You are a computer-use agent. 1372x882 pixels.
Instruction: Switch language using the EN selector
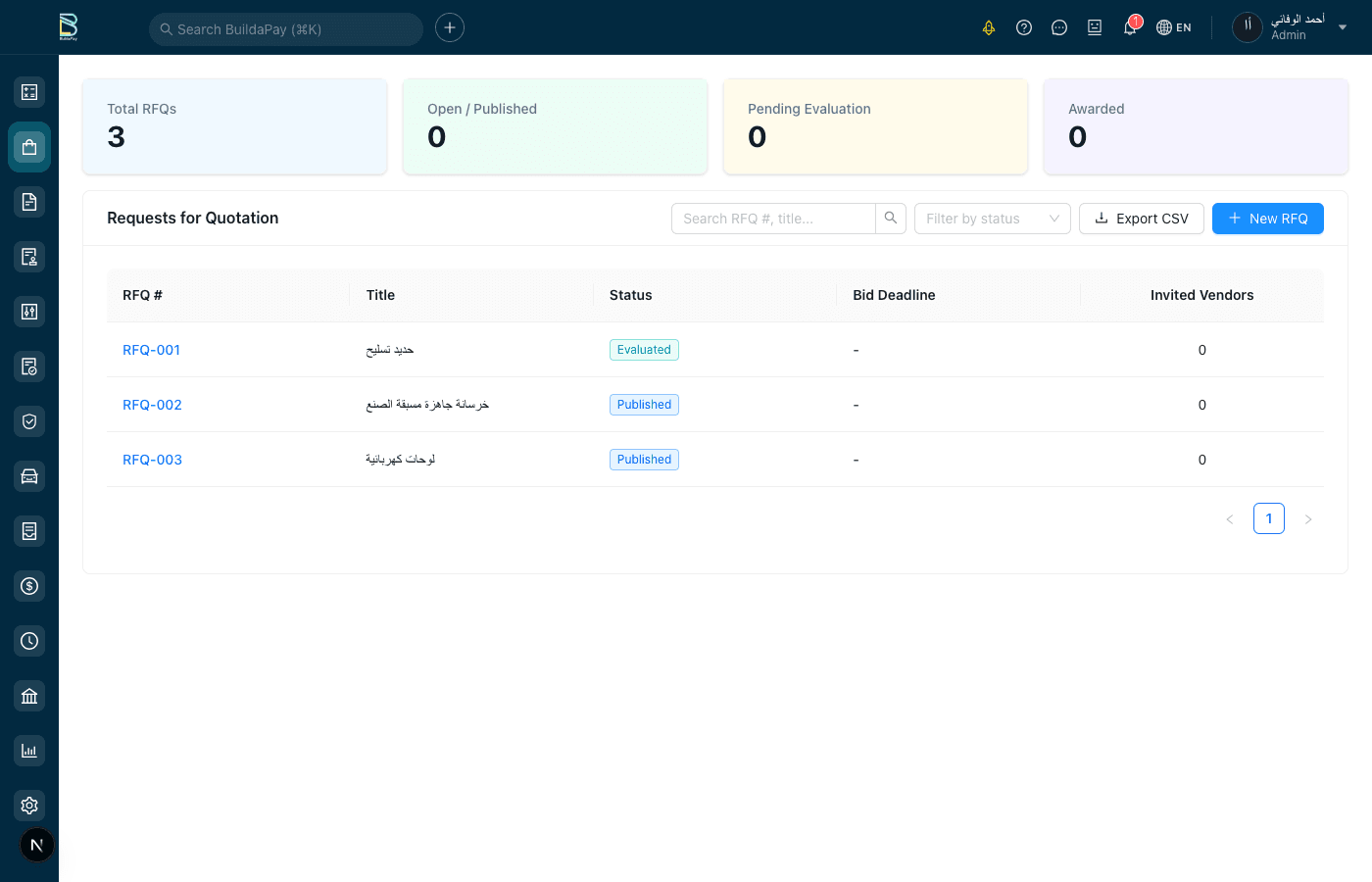point(1174,27)
